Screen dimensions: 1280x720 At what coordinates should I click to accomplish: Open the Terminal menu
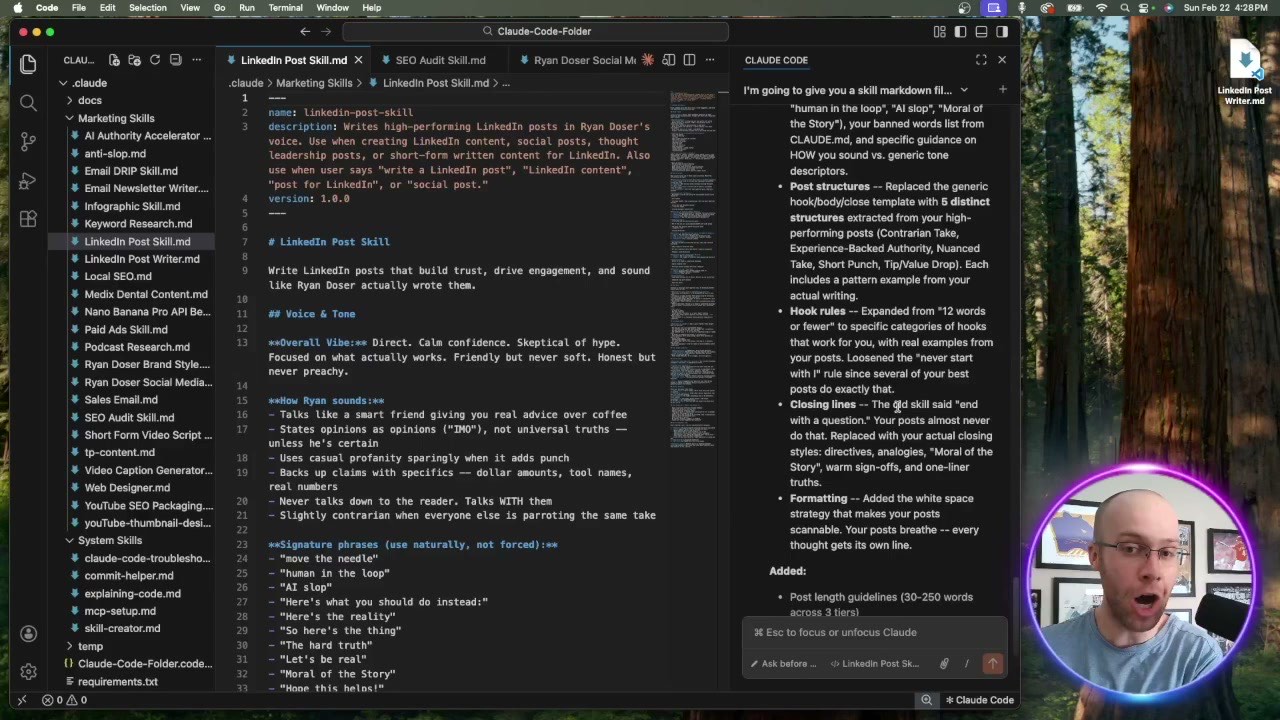pyautogui.click(x=285, y=8)
